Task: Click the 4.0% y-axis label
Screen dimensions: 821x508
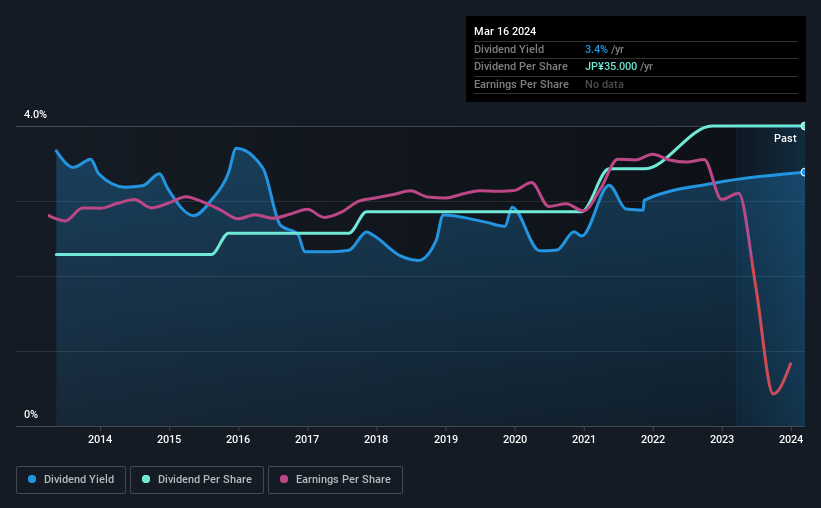Action: [x=35, y=114]
